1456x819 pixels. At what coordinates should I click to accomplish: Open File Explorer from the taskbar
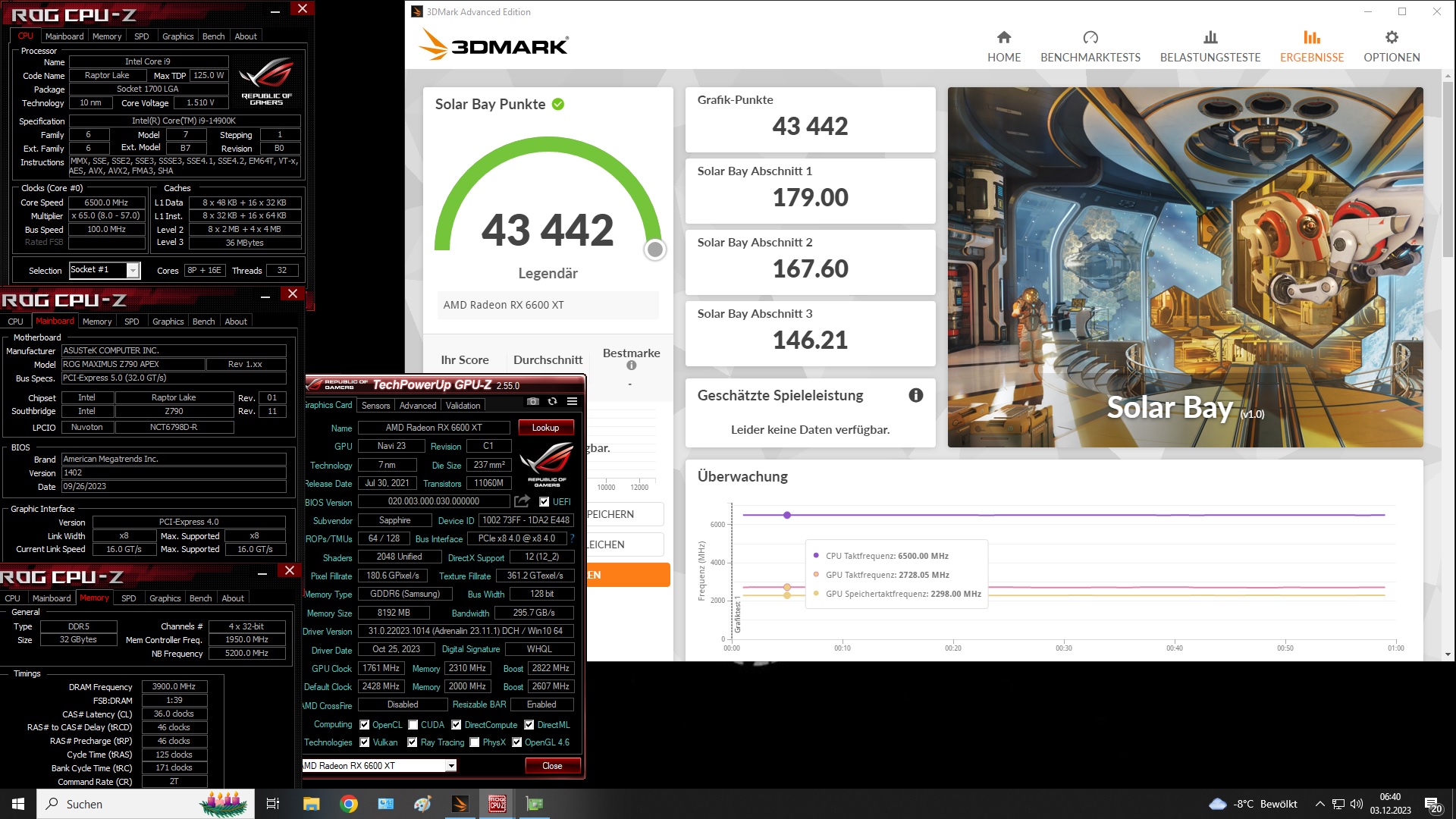pos(311,804)
